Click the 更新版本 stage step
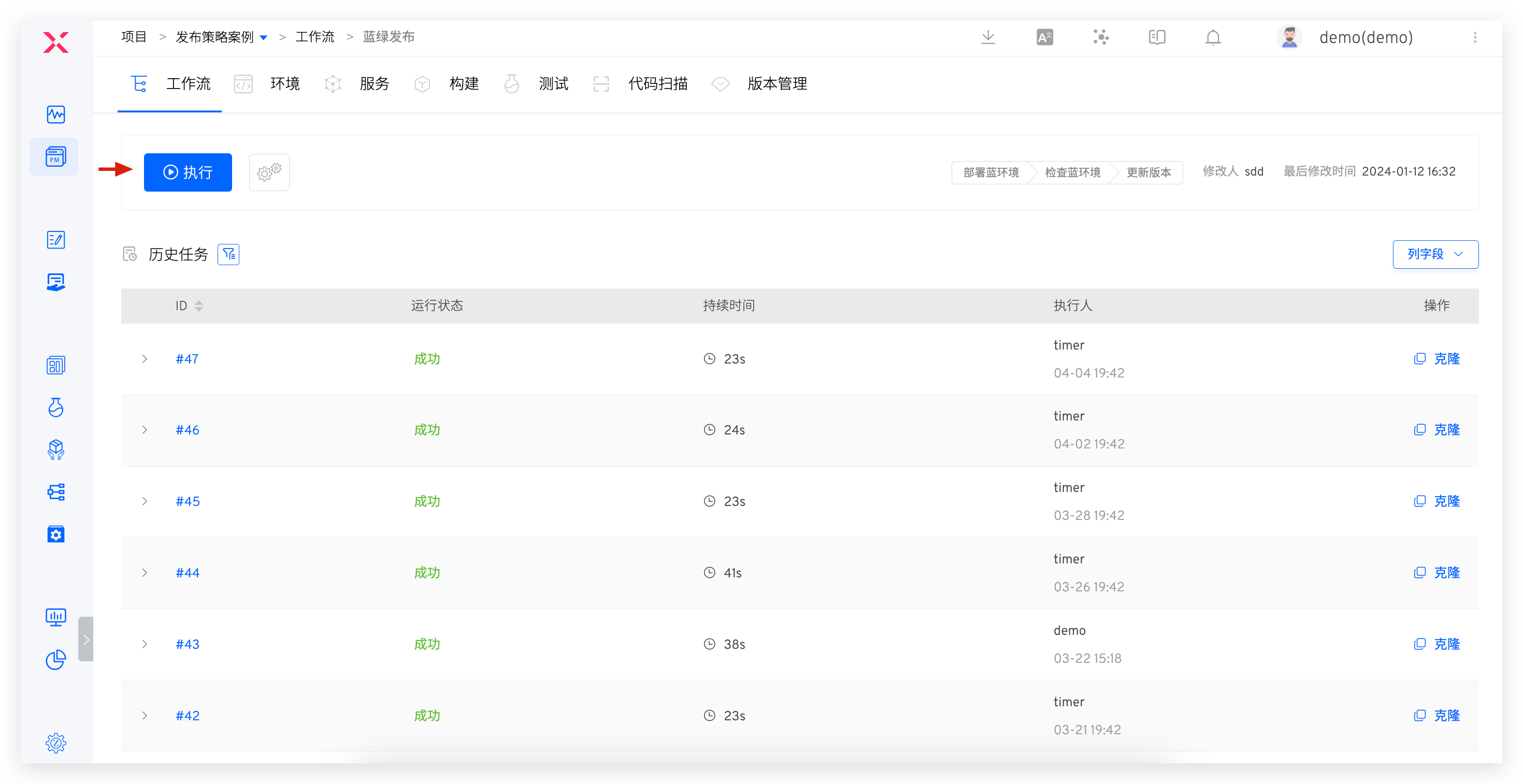Screen dimensions: 1523x784 pyautogui.click(x=1148, y=172)
